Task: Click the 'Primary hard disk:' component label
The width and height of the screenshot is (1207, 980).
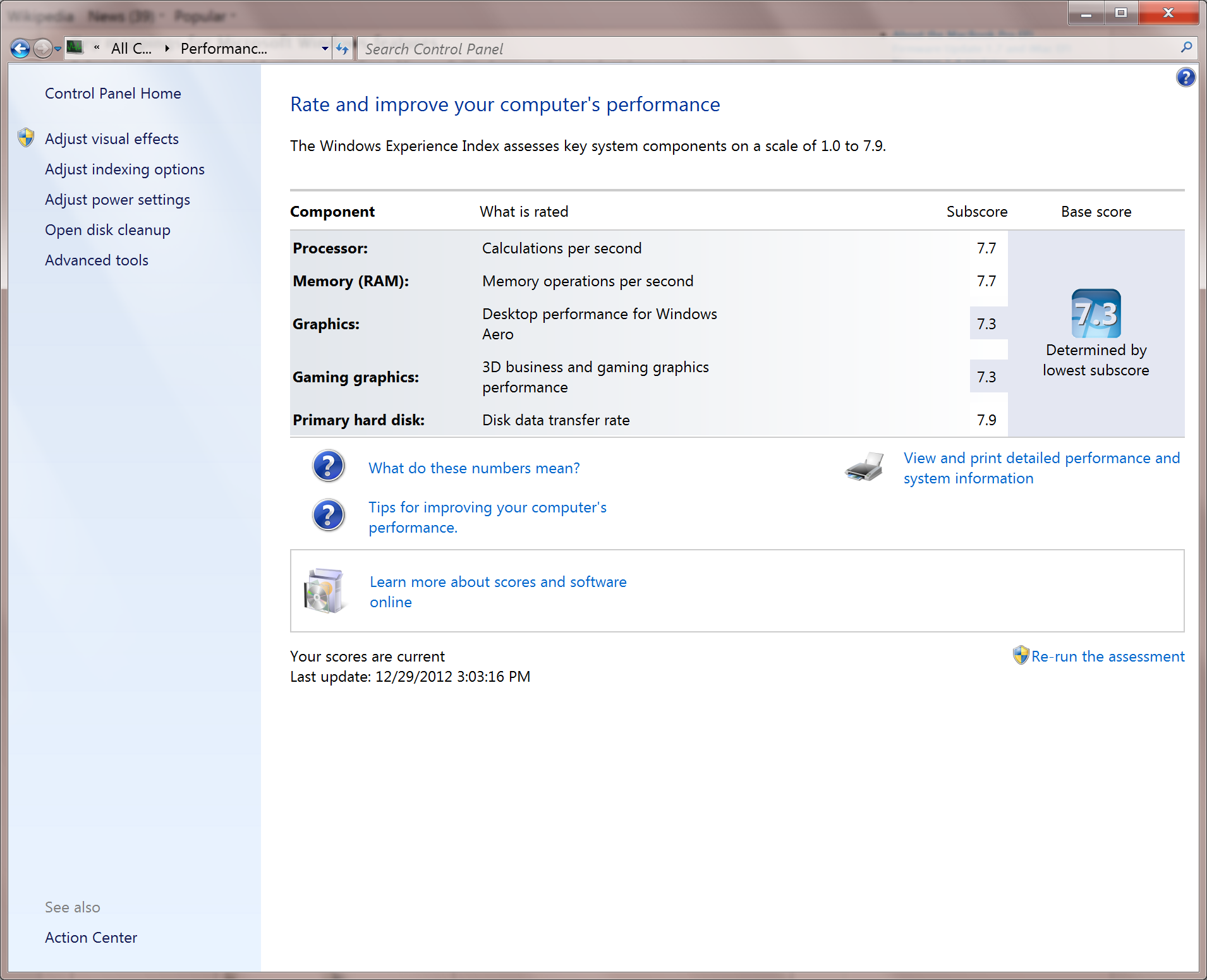Action: click(x=359, y=420)
